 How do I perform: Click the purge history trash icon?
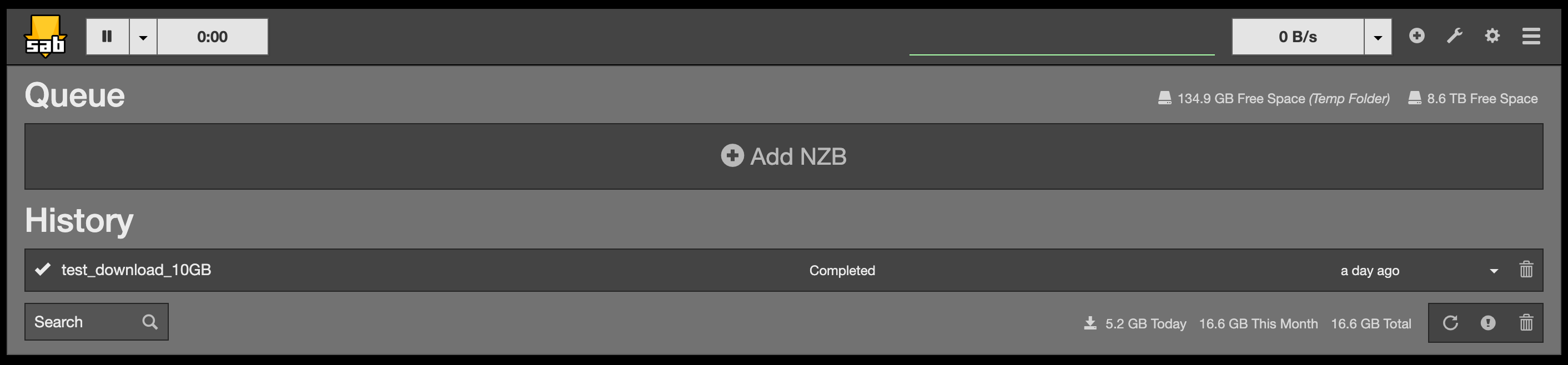(1526, 323)
